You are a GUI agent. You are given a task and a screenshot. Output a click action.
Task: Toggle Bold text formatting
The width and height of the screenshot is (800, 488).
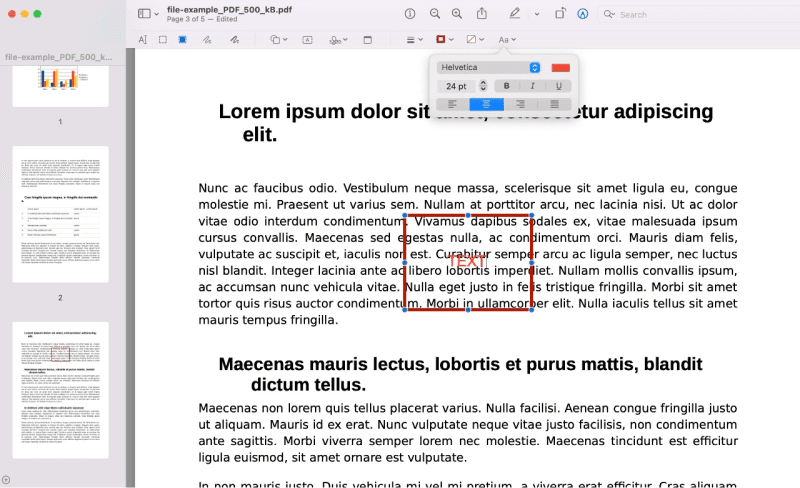507,86
